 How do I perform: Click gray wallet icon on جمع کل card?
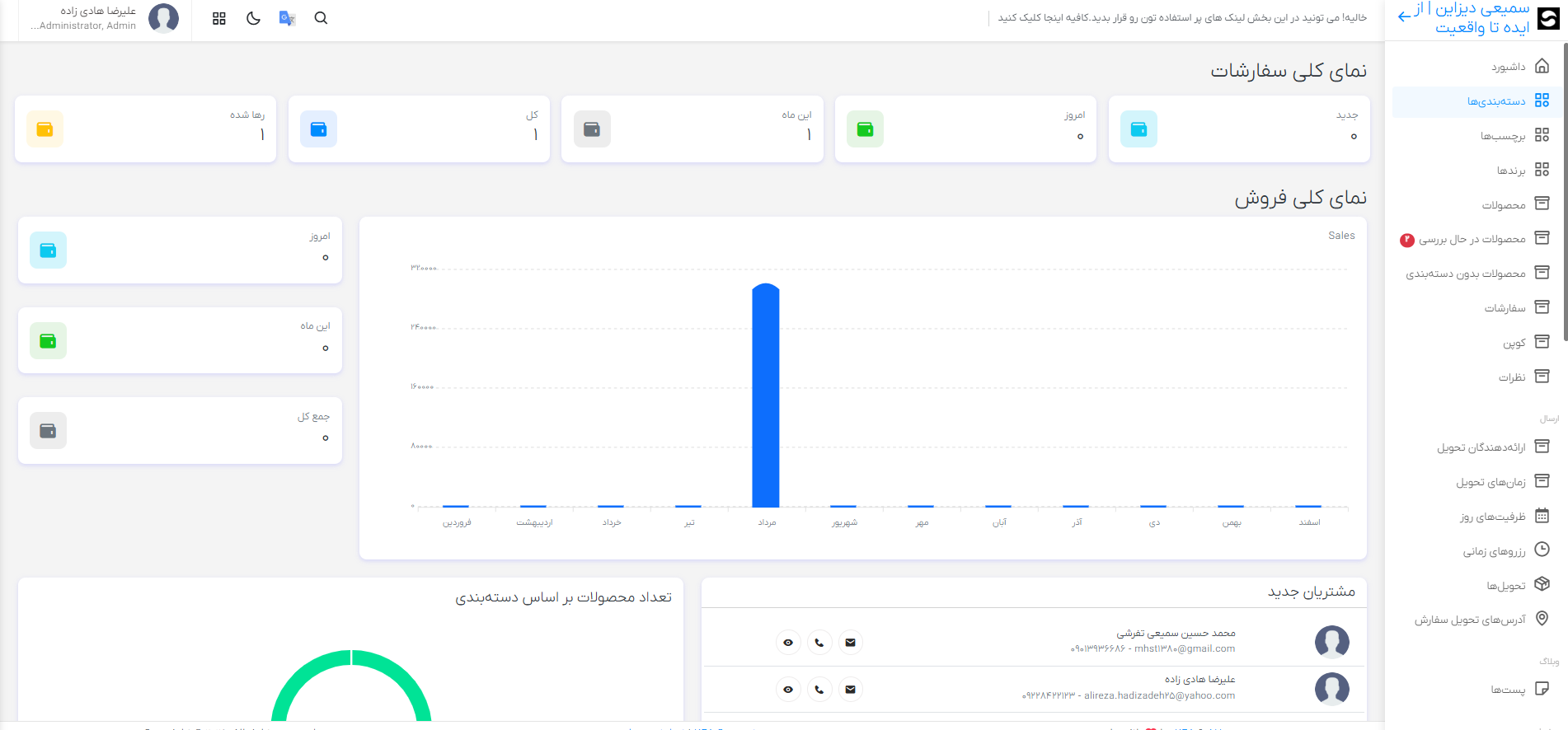[x=48, y=431]
